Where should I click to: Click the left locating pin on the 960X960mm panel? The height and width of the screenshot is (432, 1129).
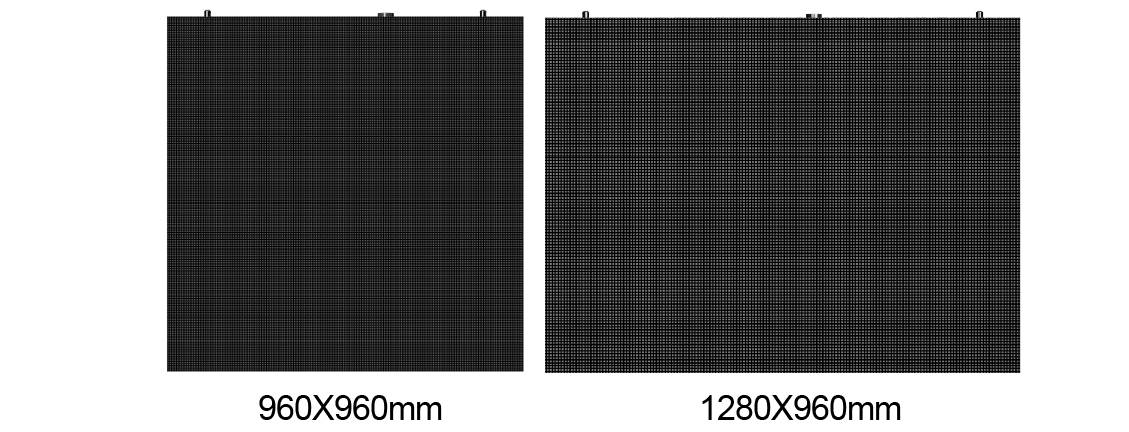(208, 12)
